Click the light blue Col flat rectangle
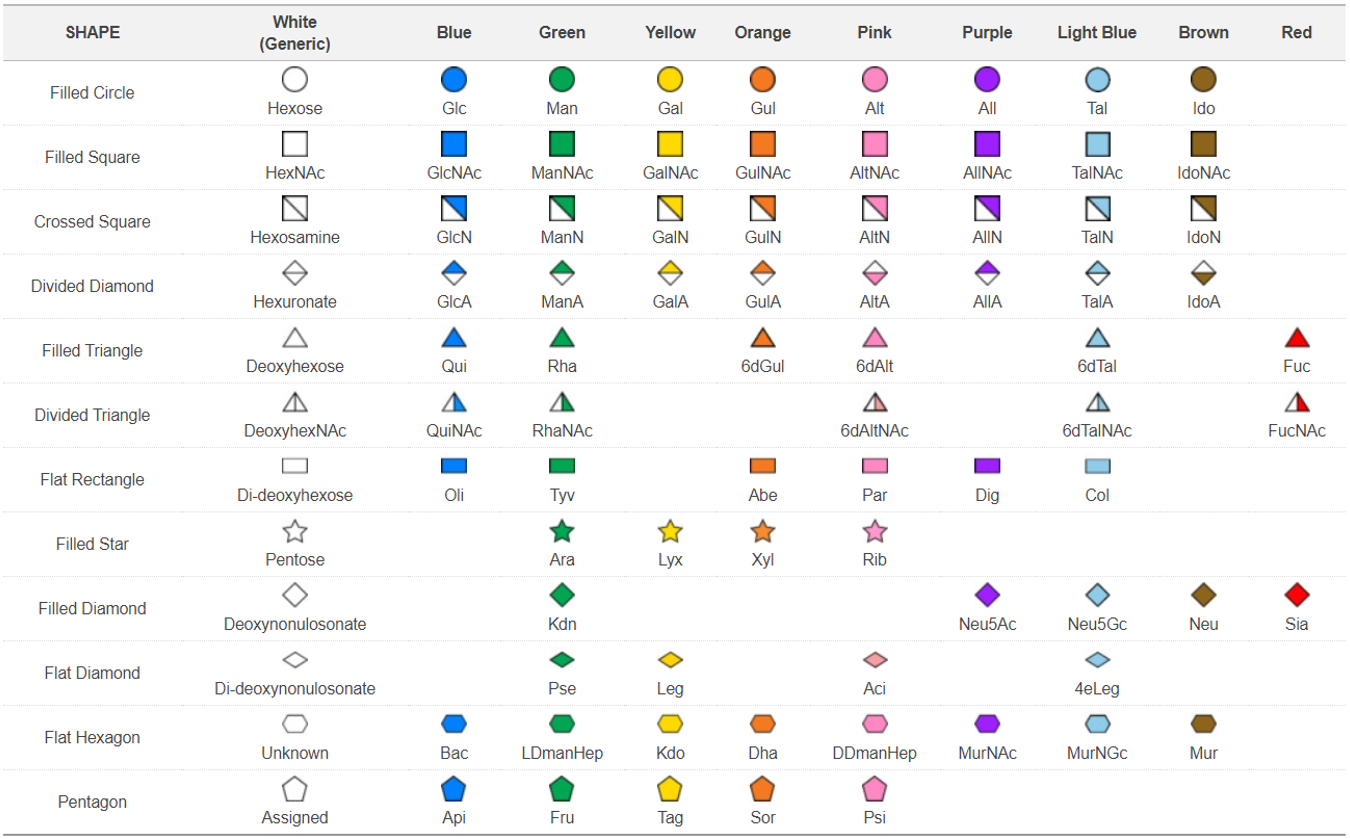Screen dimensions: 1350x839 [1097, 466]
